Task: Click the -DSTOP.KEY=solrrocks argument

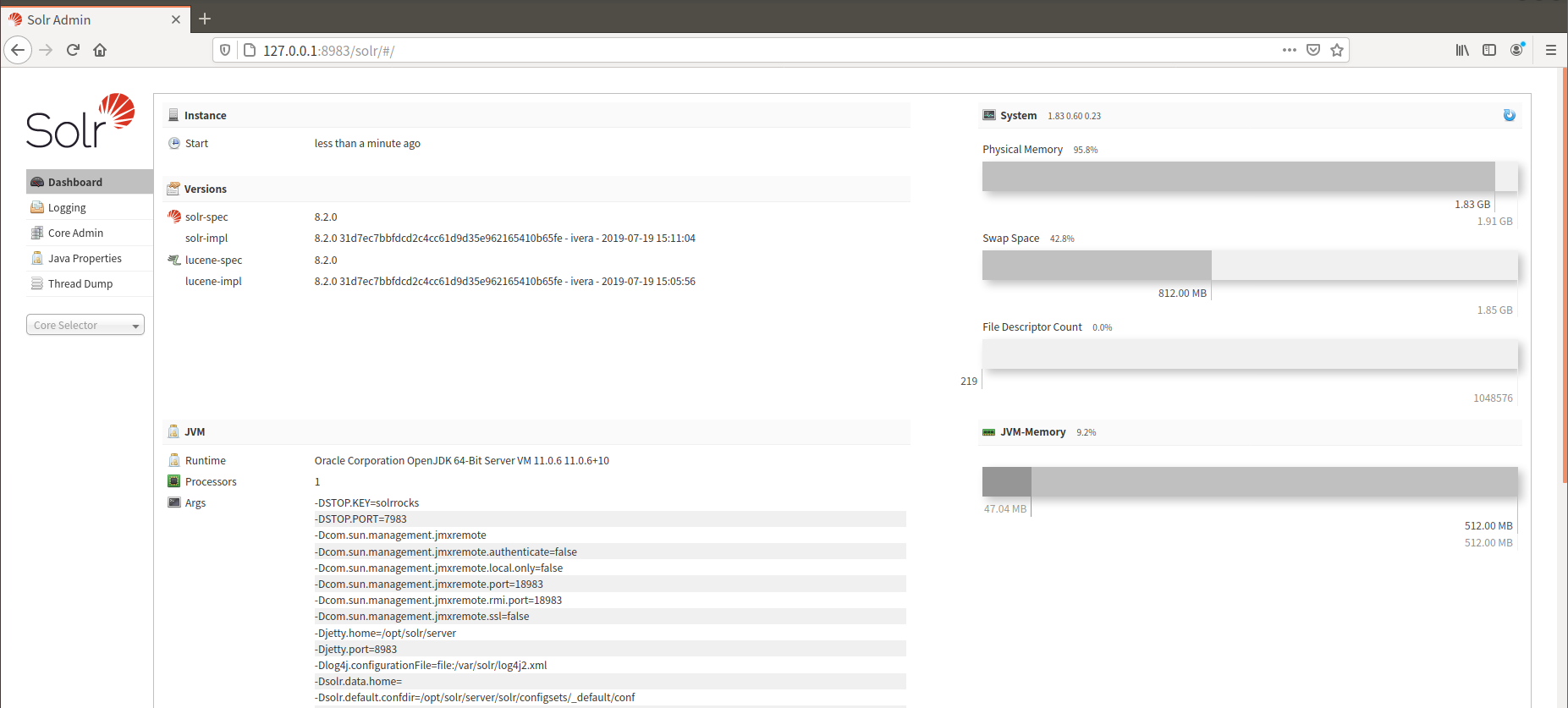Action: click(x=366, y=502)
